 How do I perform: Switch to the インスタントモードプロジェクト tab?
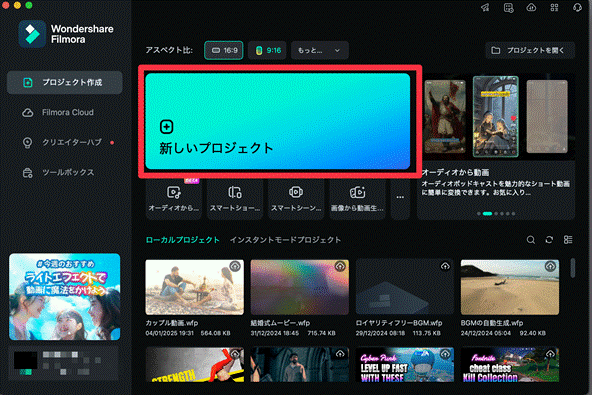[285, 240]
